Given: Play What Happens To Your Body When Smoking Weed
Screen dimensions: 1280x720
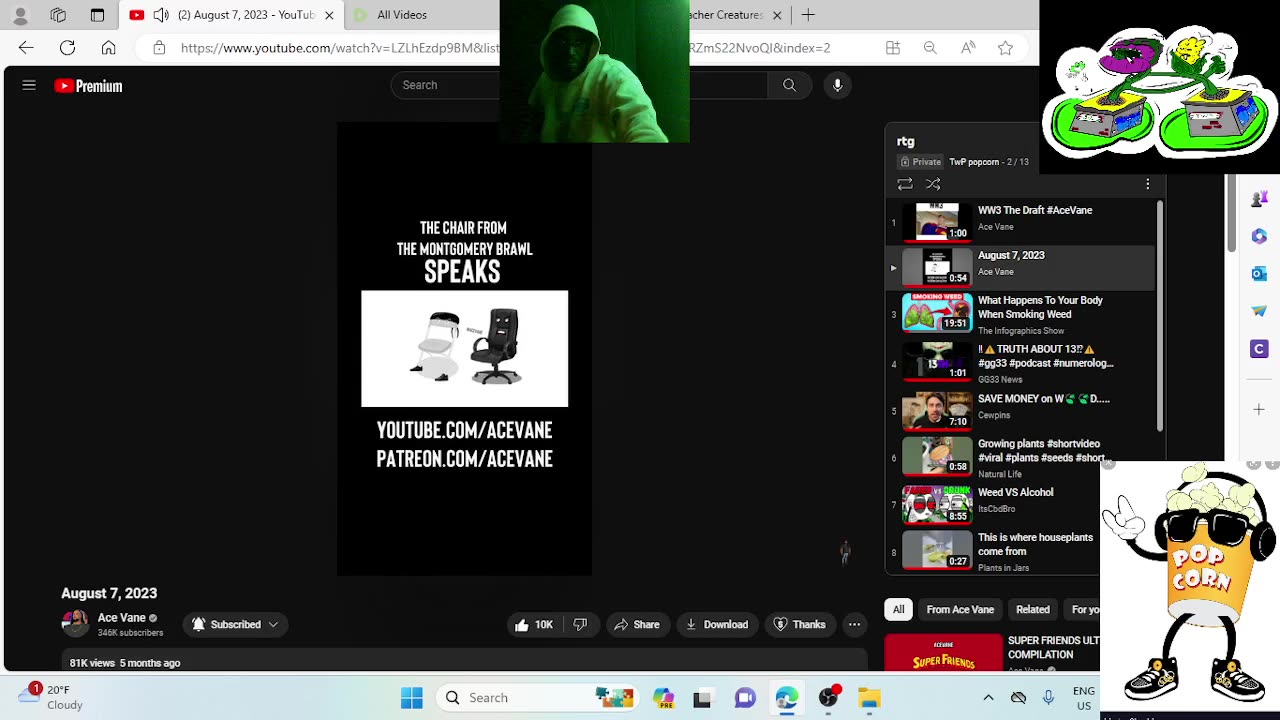Looking at the screenshot, I should (1020, 314).
